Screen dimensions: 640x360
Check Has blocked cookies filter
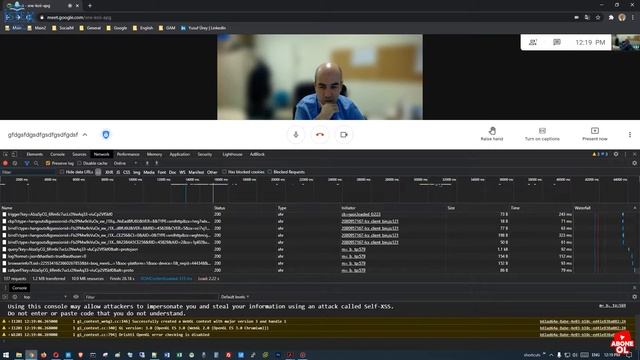point(224,172)
